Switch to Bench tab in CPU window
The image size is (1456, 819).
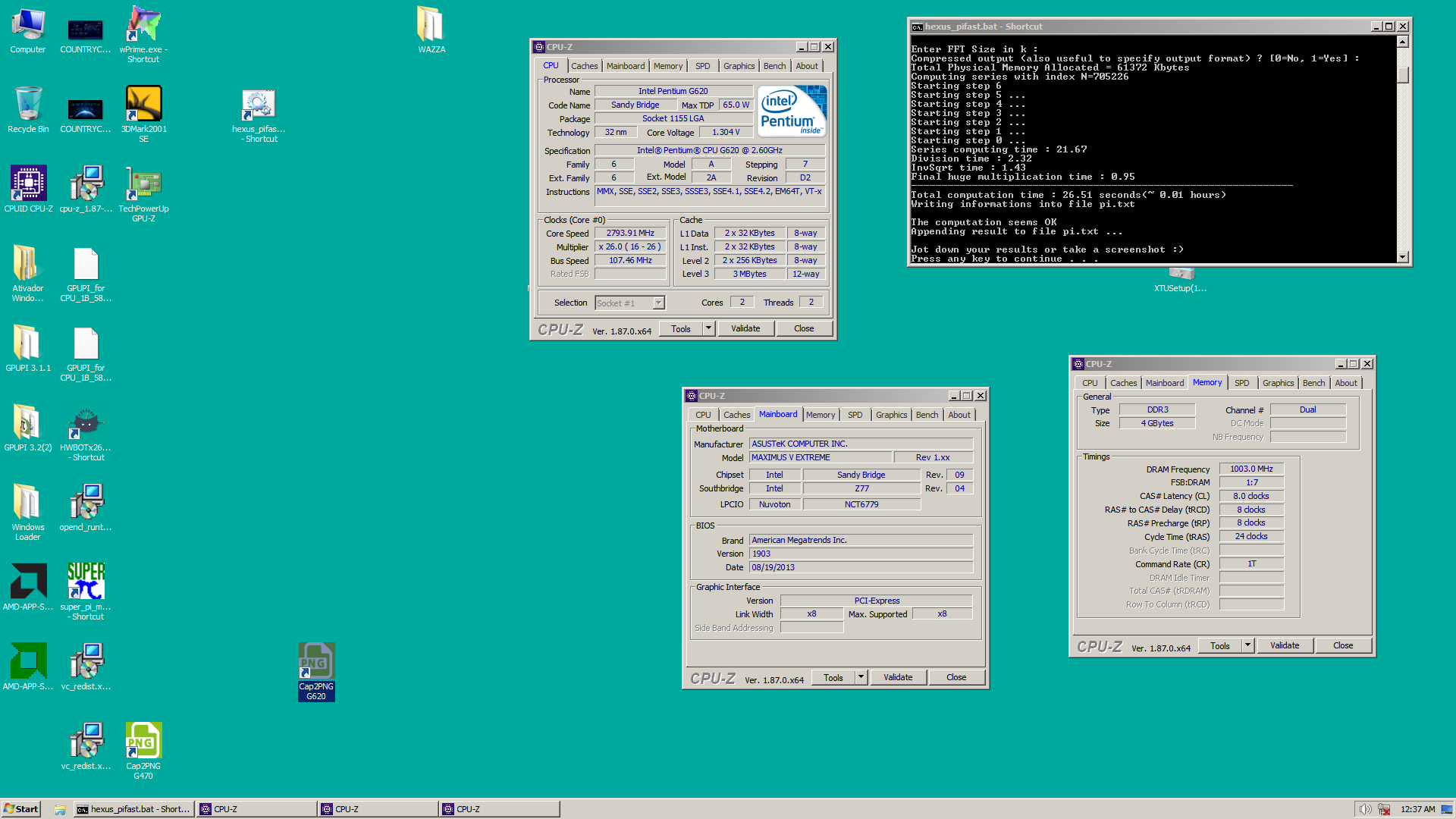coord(774,66)
